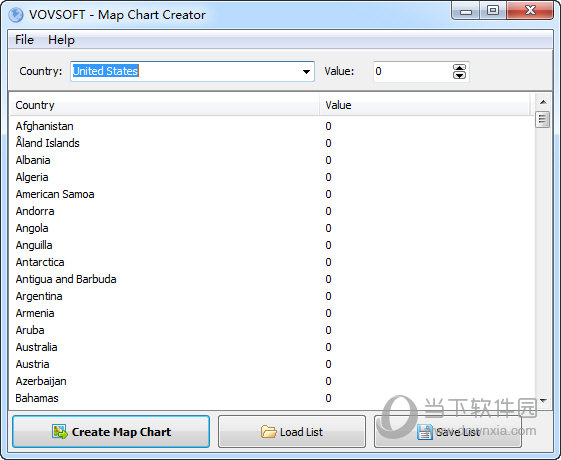The height and width of the screenshot is (460, 561).
Task: Select the Afghanistan row
Action: coord(272,126)
